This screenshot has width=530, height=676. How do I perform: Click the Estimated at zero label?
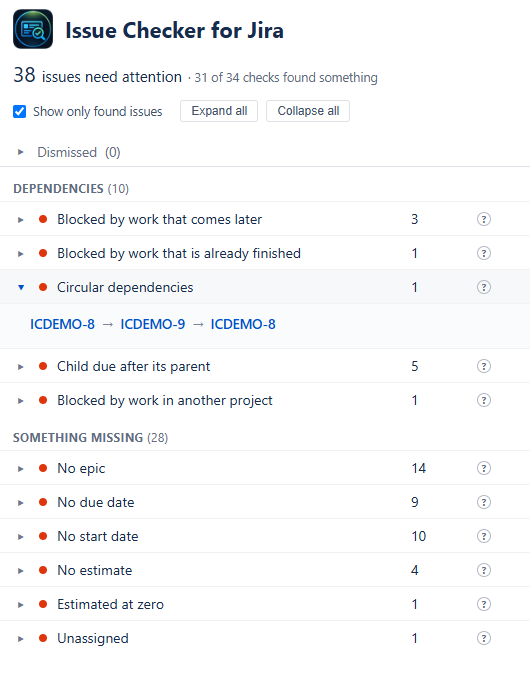(x=110, y=605)
